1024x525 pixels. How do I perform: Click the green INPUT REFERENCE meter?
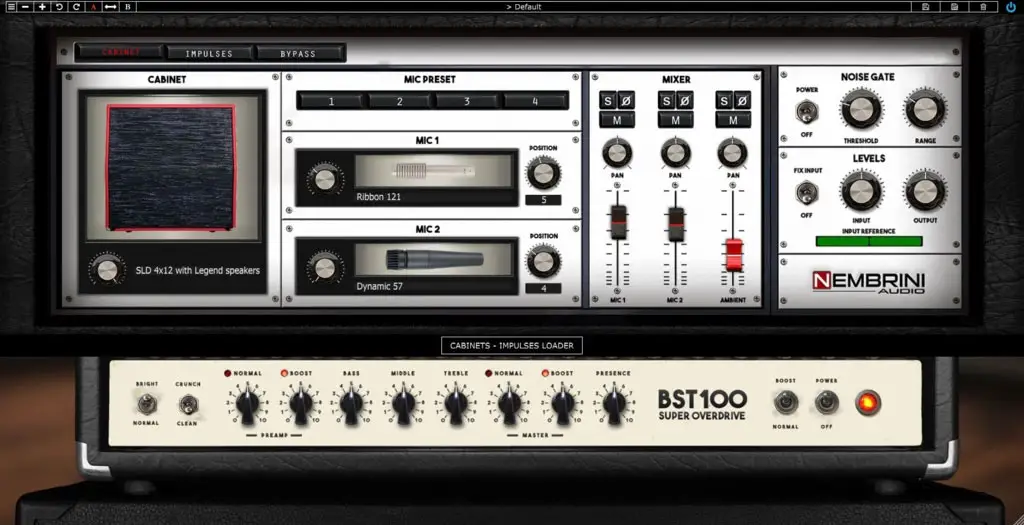point(869,241)
